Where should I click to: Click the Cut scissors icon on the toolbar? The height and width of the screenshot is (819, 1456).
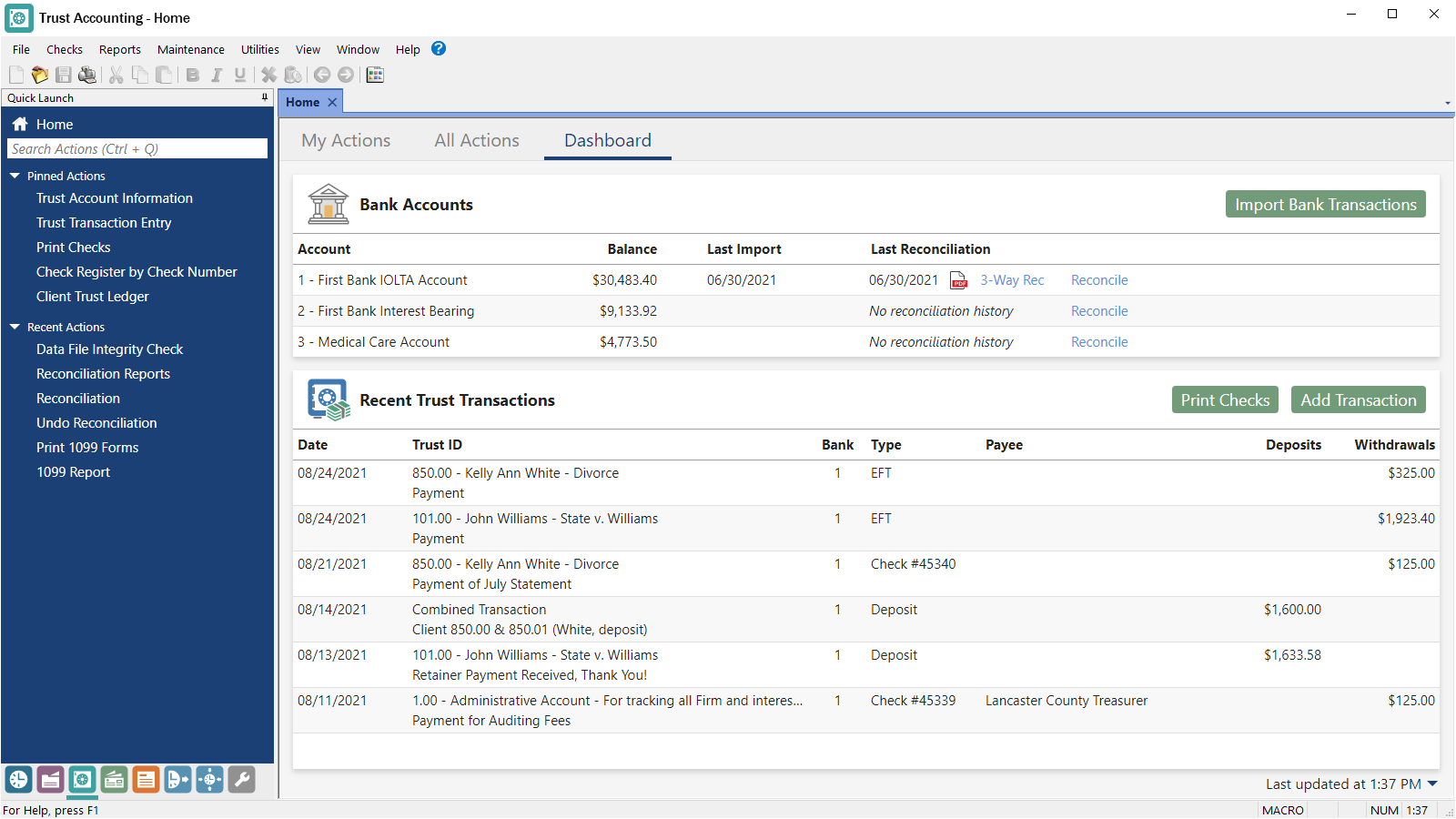(116, 76)
